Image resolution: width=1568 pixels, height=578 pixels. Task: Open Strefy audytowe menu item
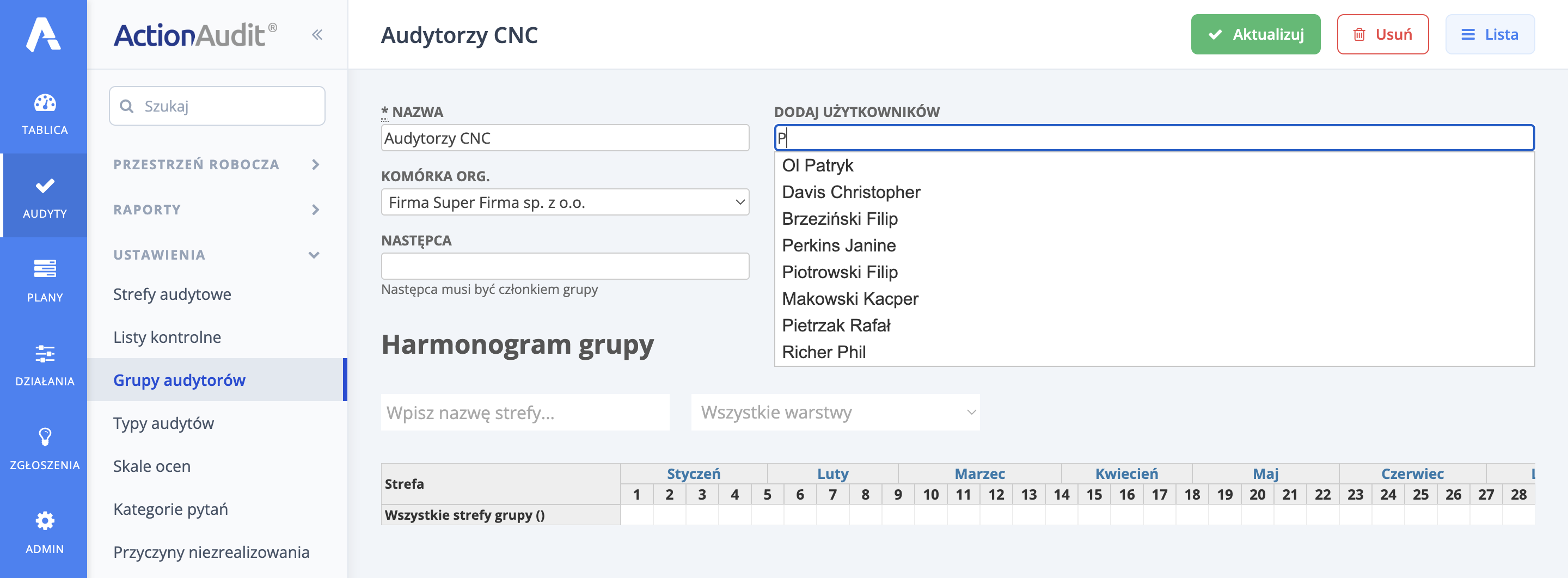tap(172, 294)
